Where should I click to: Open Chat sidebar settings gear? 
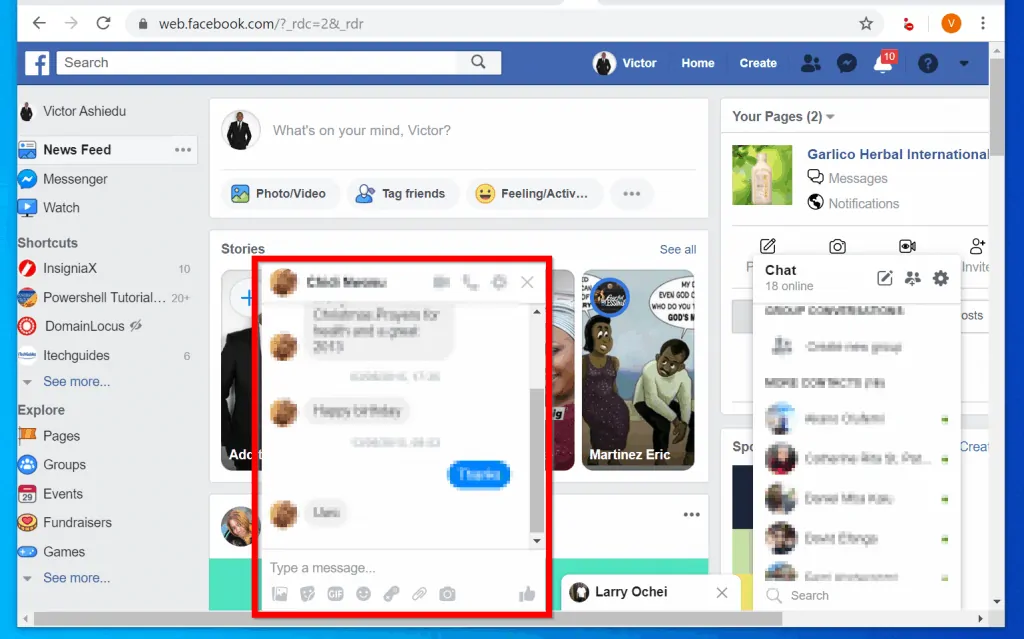(x=940, y=278)
